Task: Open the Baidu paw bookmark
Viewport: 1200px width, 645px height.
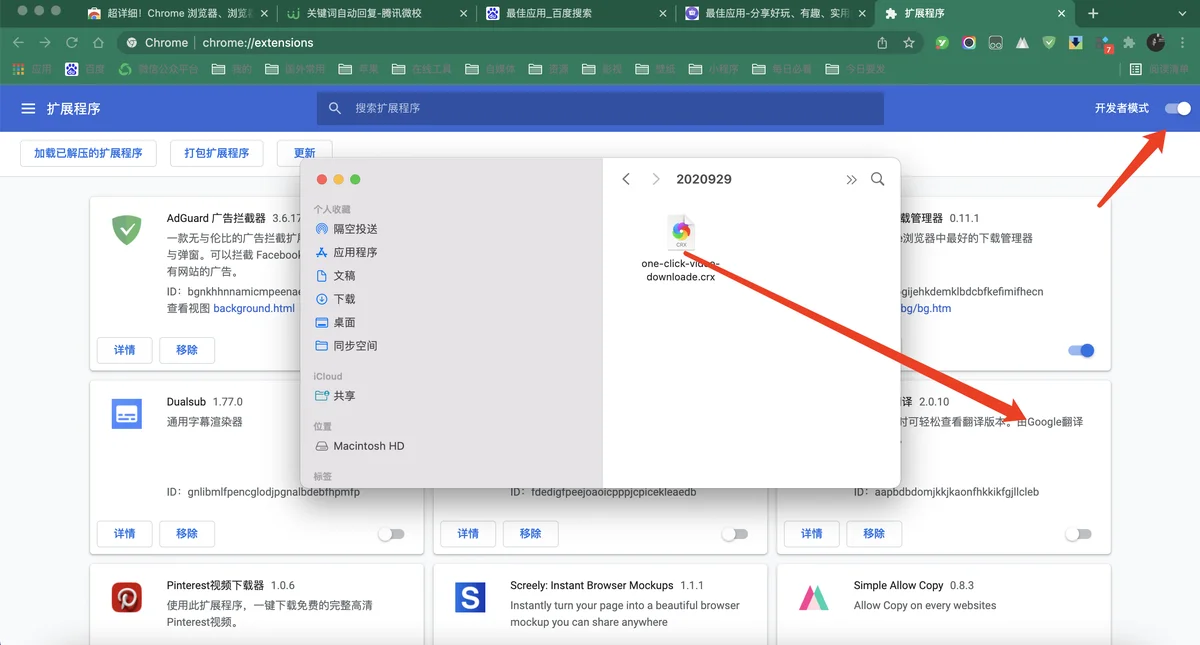Action: [x=85, y=70]
